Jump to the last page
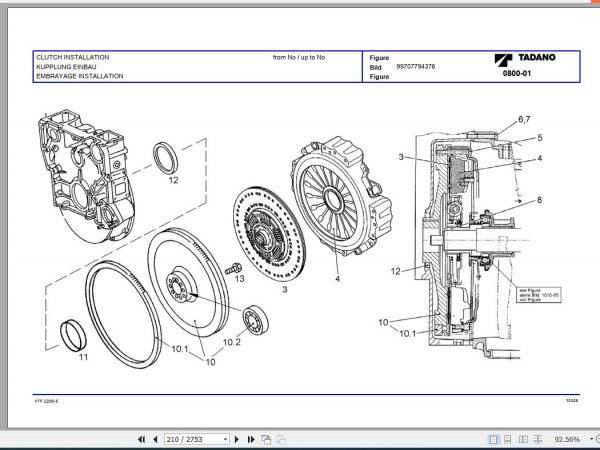 pos(251,439)
